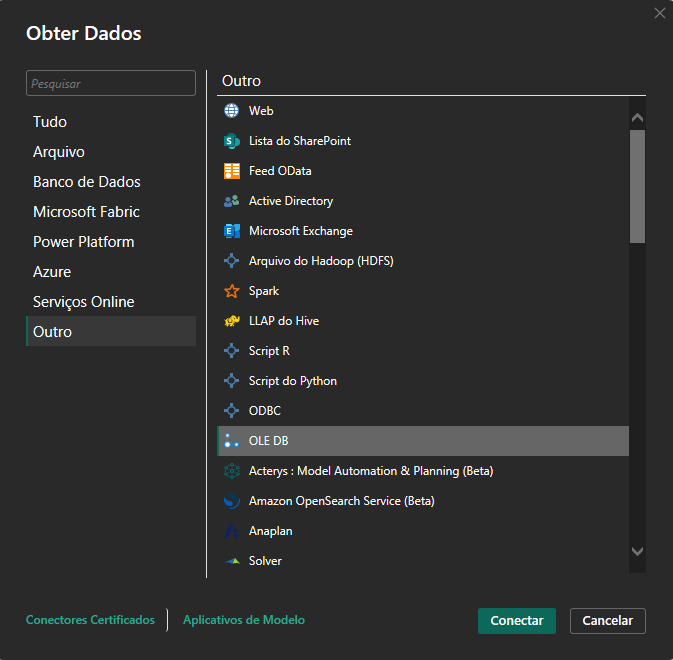The width and height of the screenshot is (673, 660).
Task: Click the Hadoop (HDFS) connector icon
Action: [x=231, y=261]
